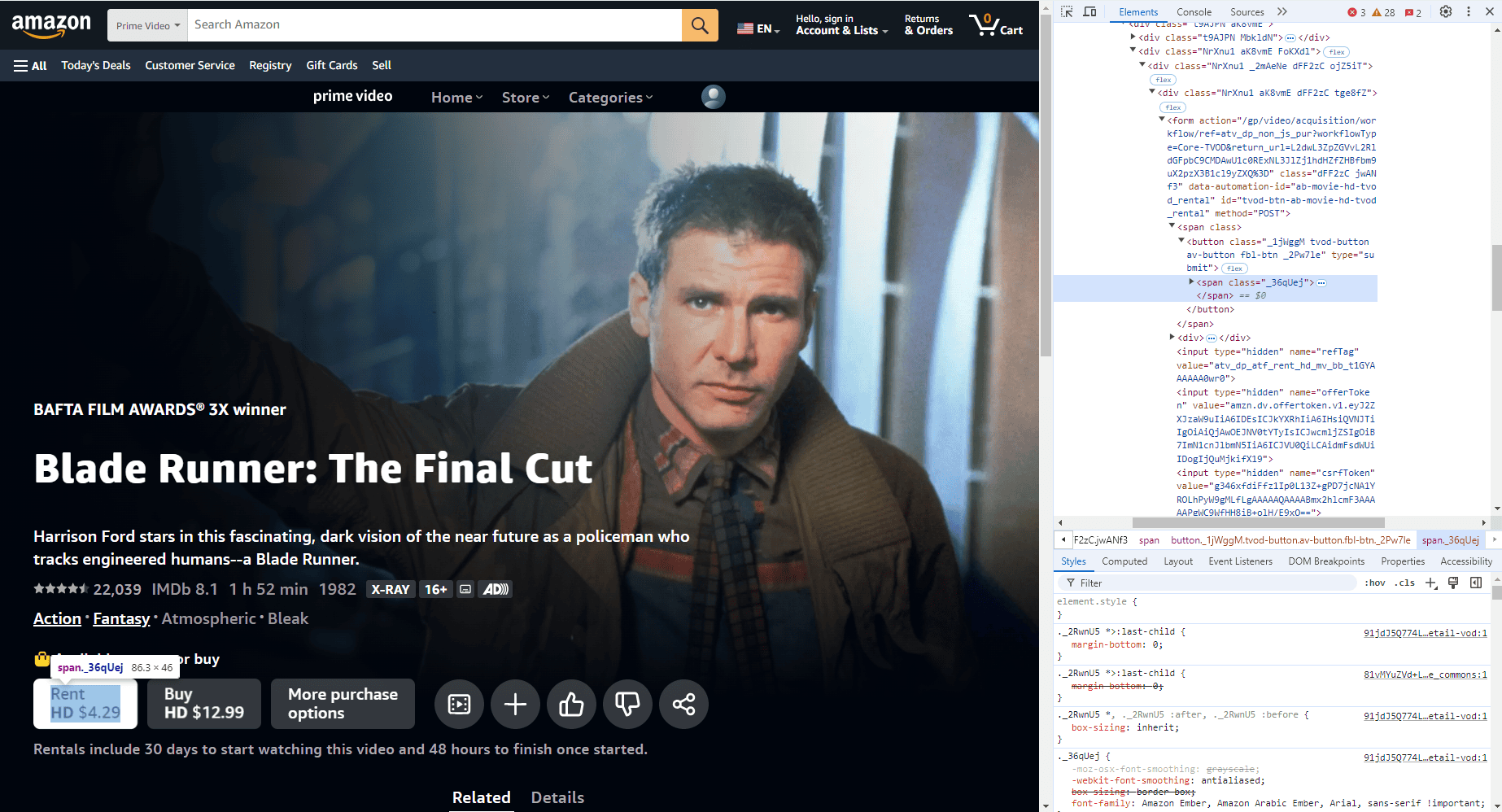Watch the trailer icon button

coord(459,704)
